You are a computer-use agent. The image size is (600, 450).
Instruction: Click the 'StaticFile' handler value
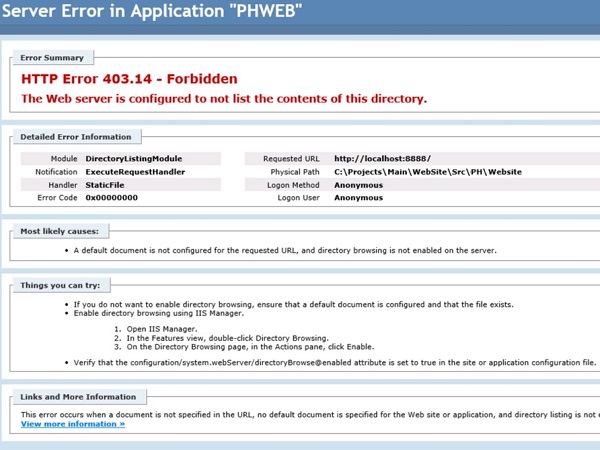105,185
